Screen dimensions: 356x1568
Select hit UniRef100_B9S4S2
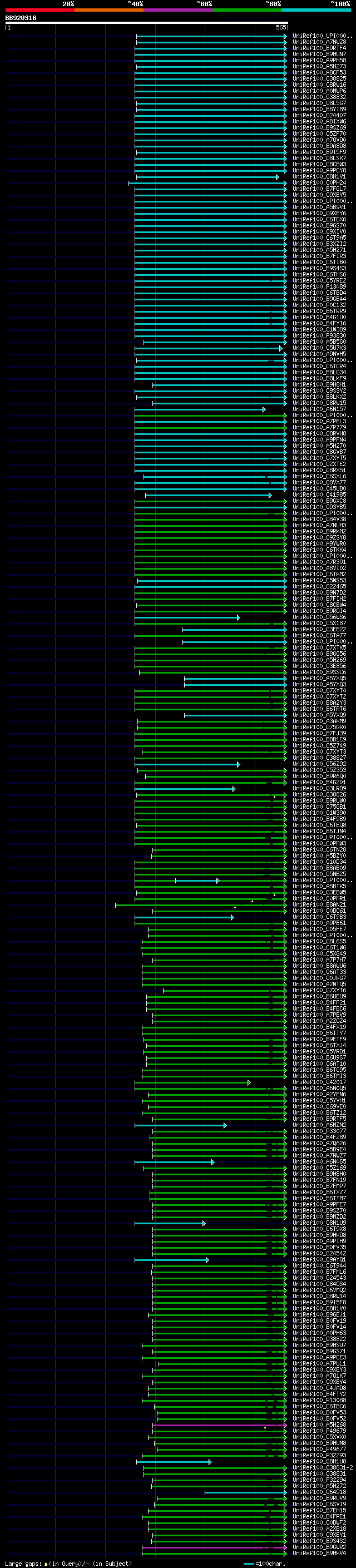coord(319,1541)
